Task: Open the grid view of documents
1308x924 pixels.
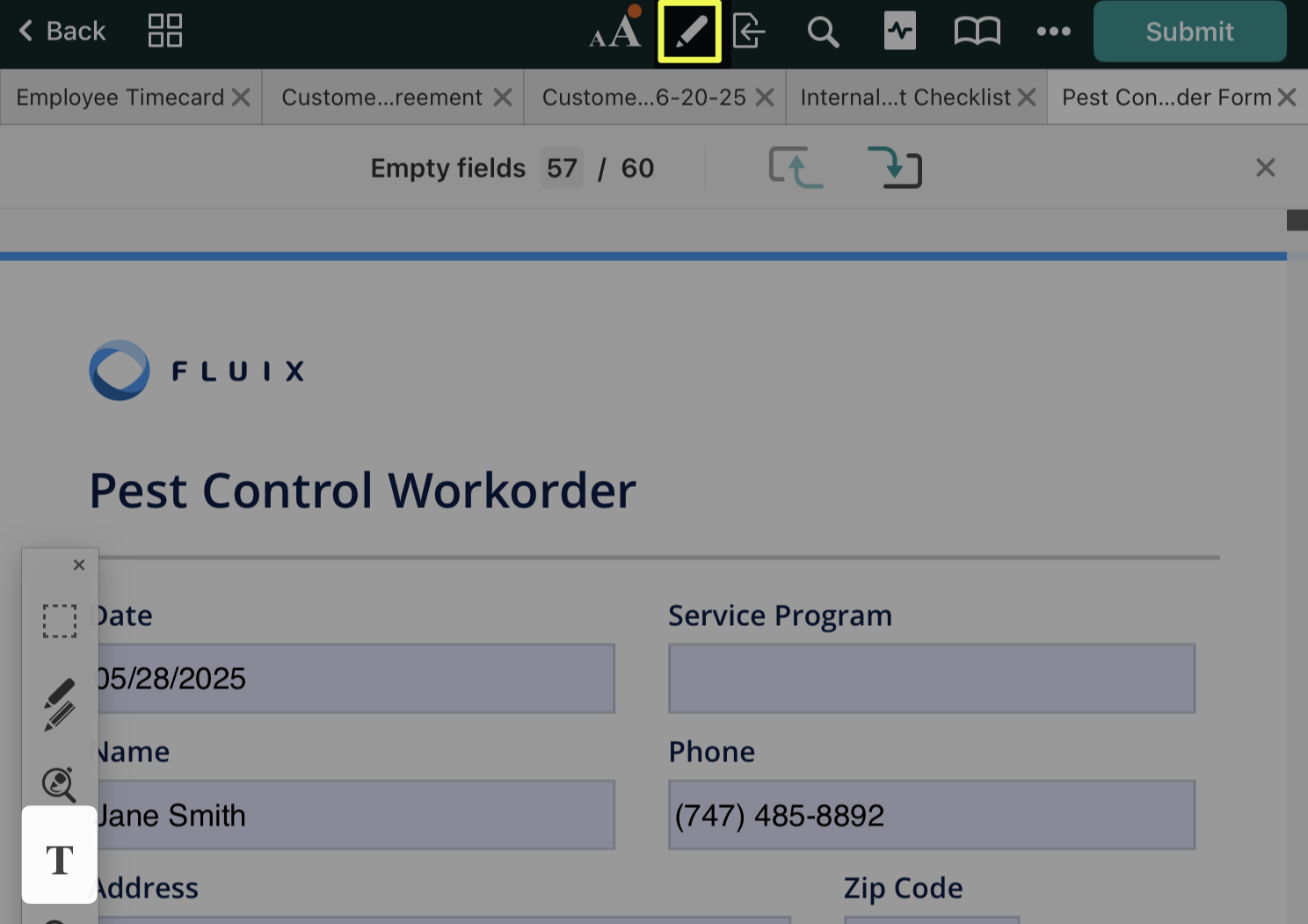Action: point(164,31)
